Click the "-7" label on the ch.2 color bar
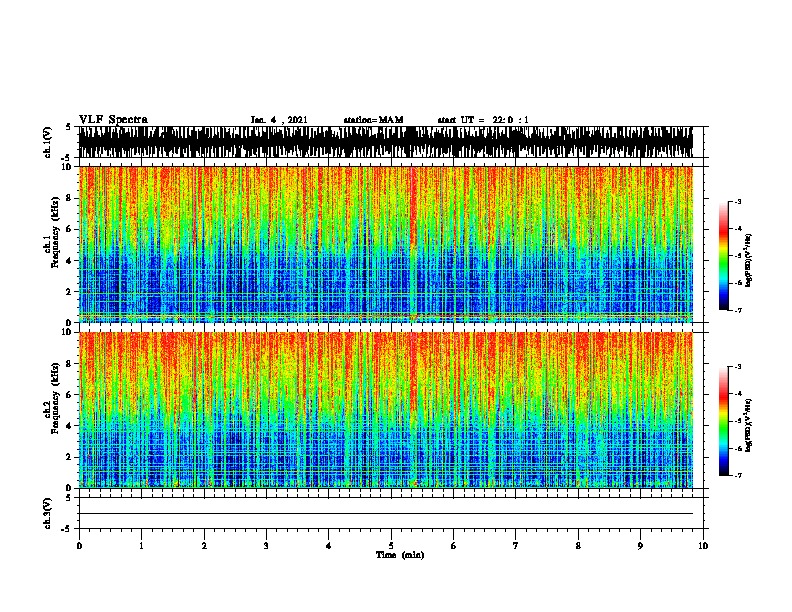This screenshot has width=792, height=612. pos(737,476)
